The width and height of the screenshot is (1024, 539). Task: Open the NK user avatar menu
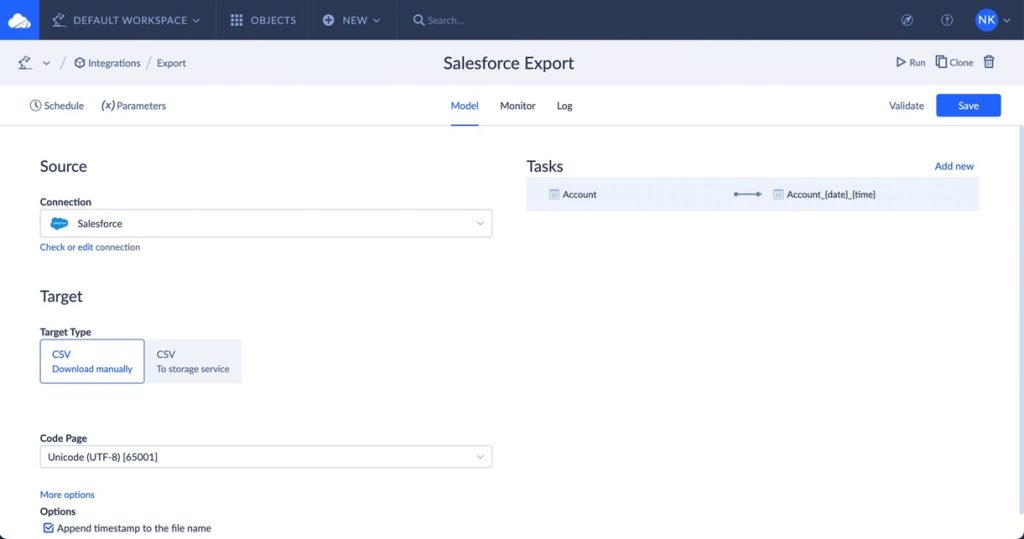pyautogui.click(x=986, y=20)
